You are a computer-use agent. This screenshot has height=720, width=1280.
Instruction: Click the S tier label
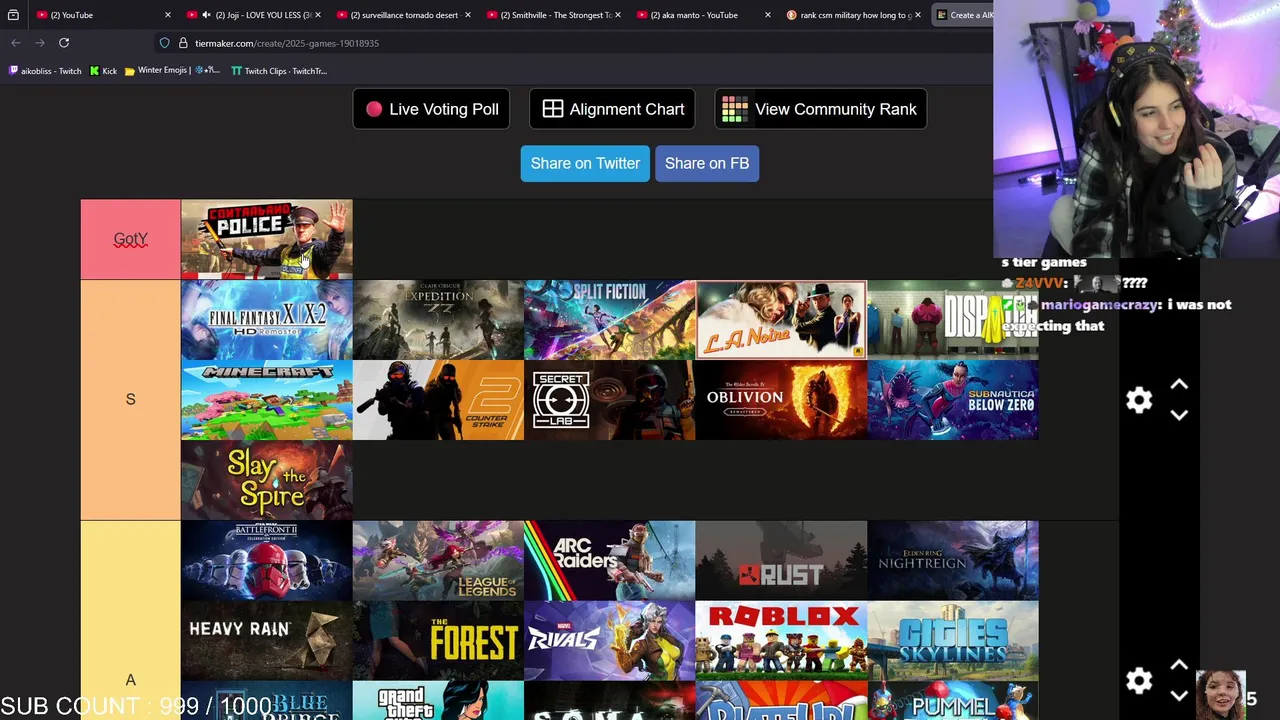[x=130, y=399]
